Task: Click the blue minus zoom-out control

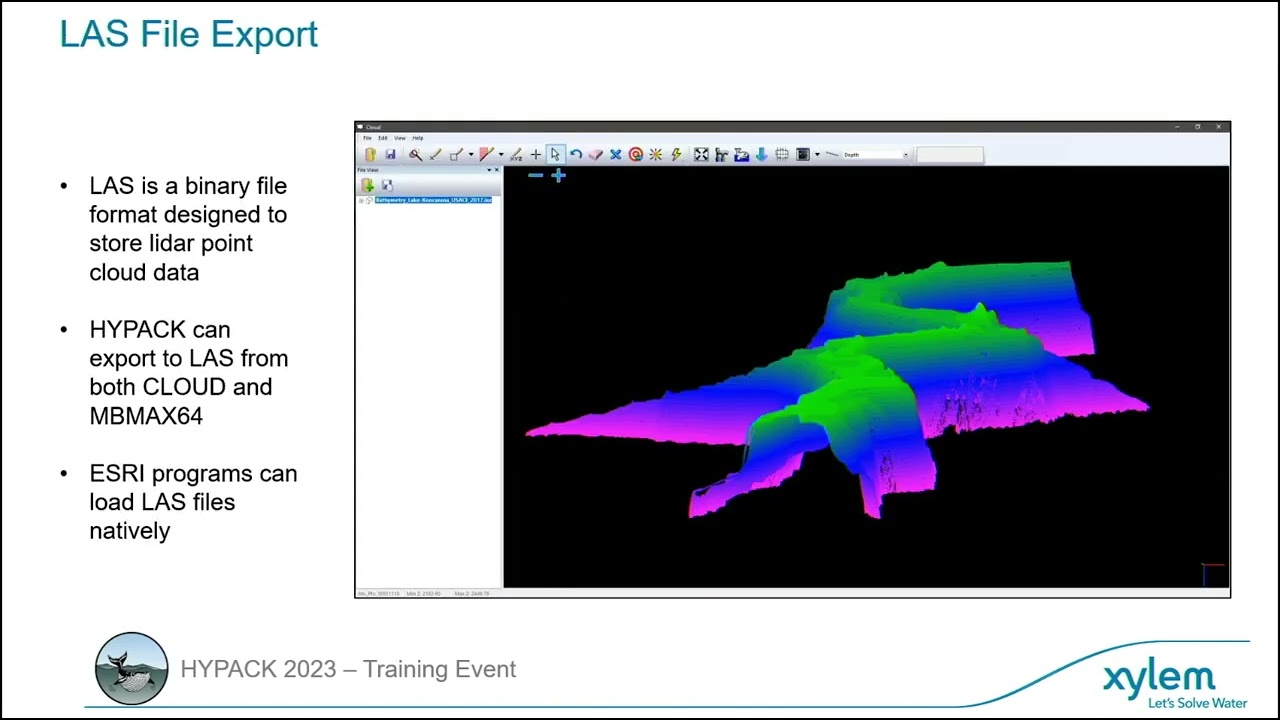Action: point(535,175)
